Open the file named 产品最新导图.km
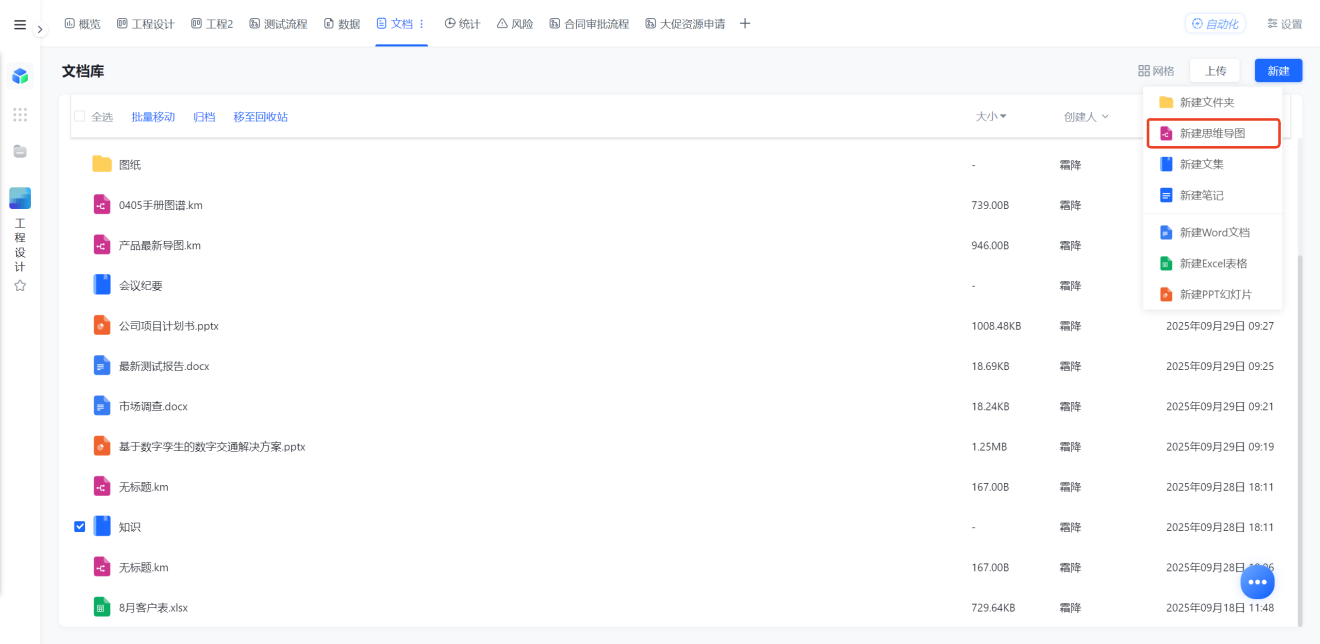This screenshot has height=644, width=1320. pos(160,245)
